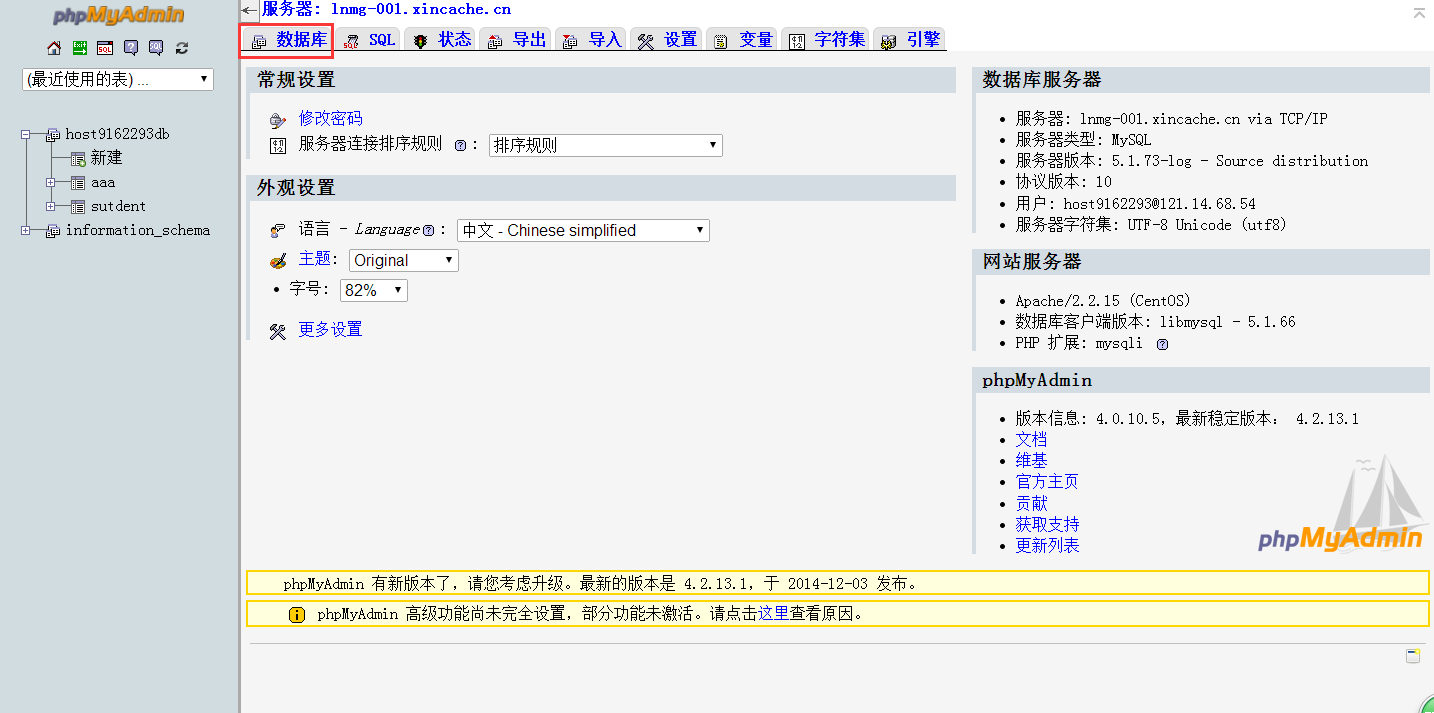Click the small notepad icon bottom right
Image resolution: width=1434 pixels, height=713 pixels.
1413,656
